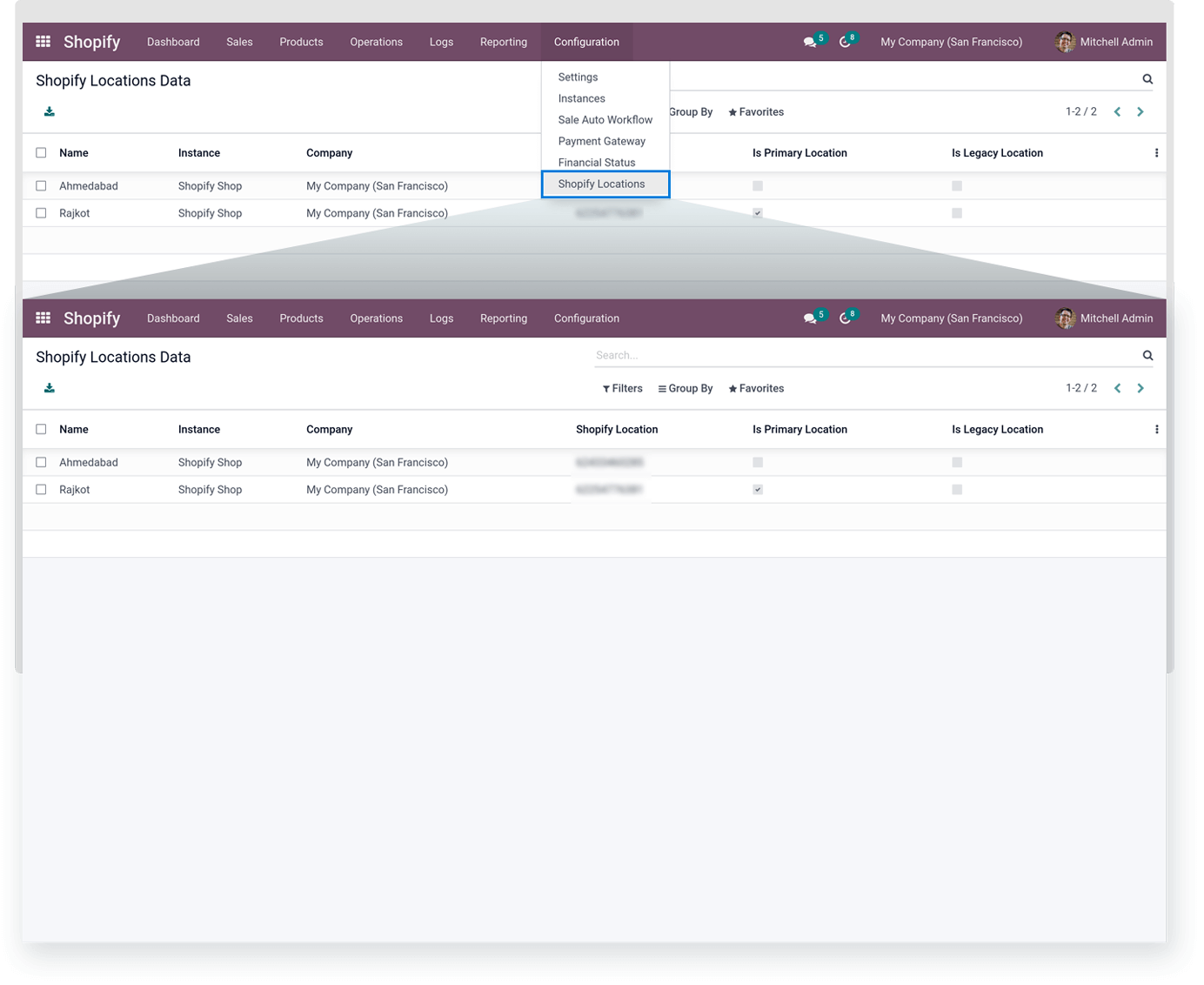Select Rajkot row checkbox in lower screenshot
Image resolution: width=1204 pixels, height=985 pixels.
41,490
